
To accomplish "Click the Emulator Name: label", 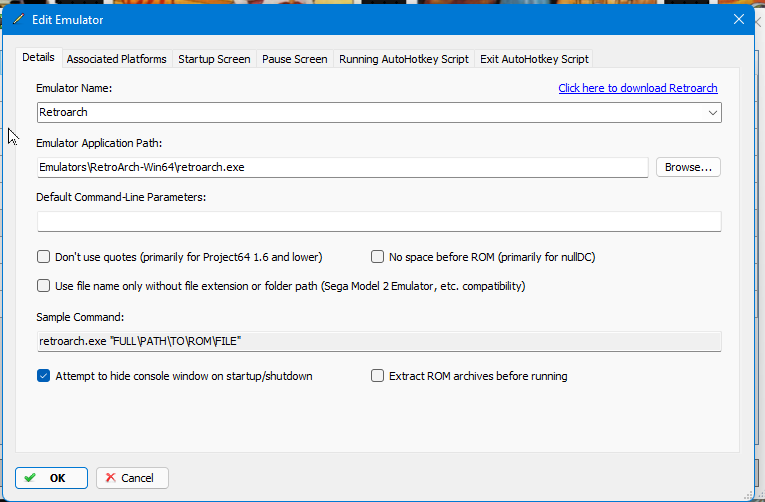I will click(74, 88).
